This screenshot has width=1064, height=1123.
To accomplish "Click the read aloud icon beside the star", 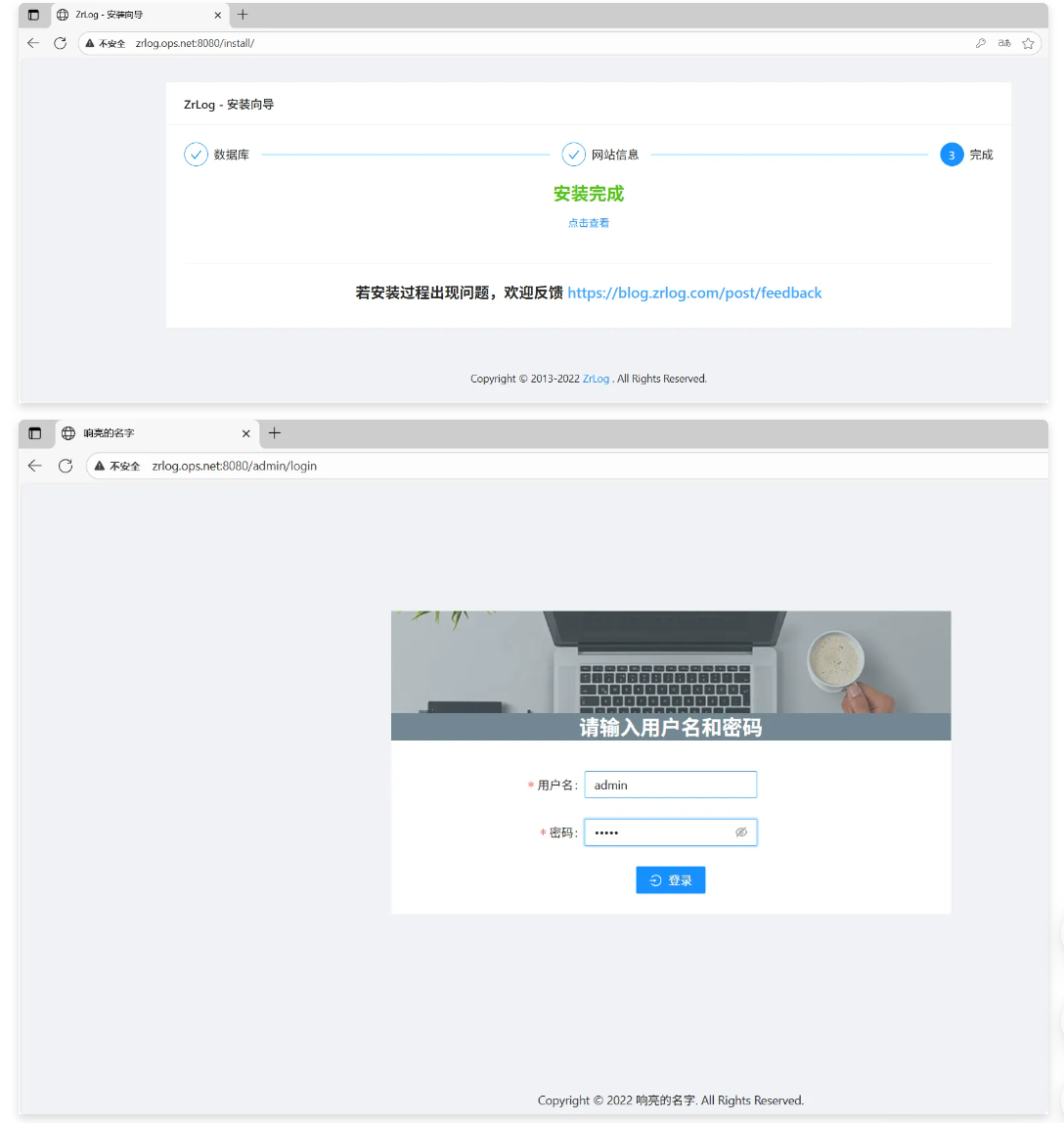I will tap(1004, 43).
